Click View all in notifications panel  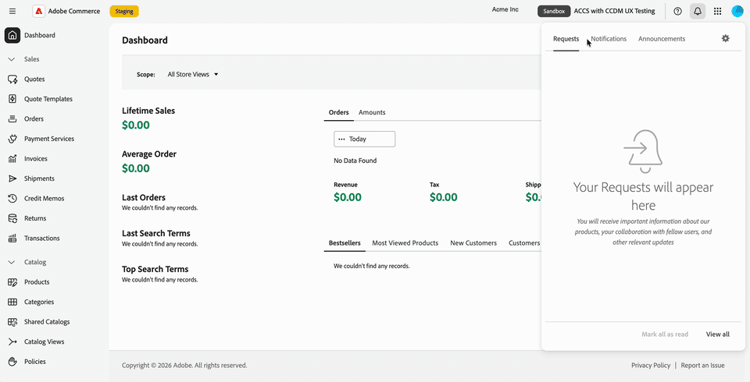click(x=717, y=334)
